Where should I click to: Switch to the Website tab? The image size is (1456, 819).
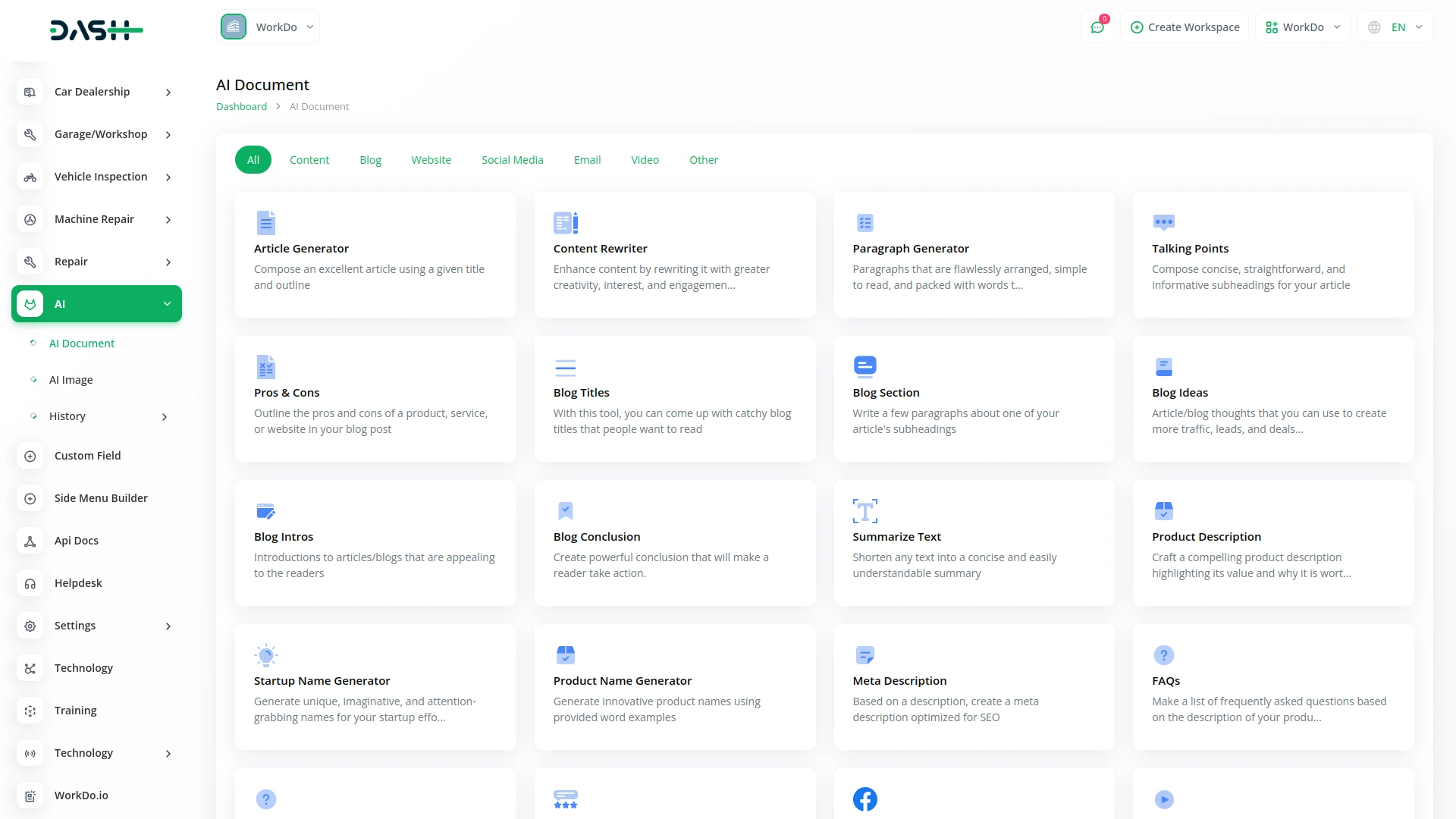coord(431,160)
